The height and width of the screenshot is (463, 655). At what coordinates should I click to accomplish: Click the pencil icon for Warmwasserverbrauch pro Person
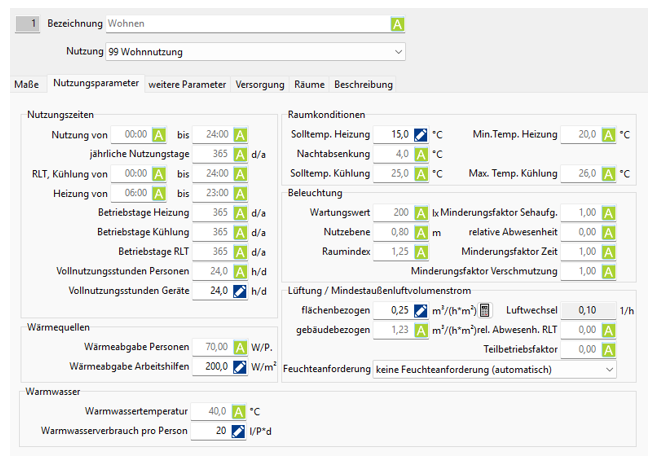[x=241, y=431]
